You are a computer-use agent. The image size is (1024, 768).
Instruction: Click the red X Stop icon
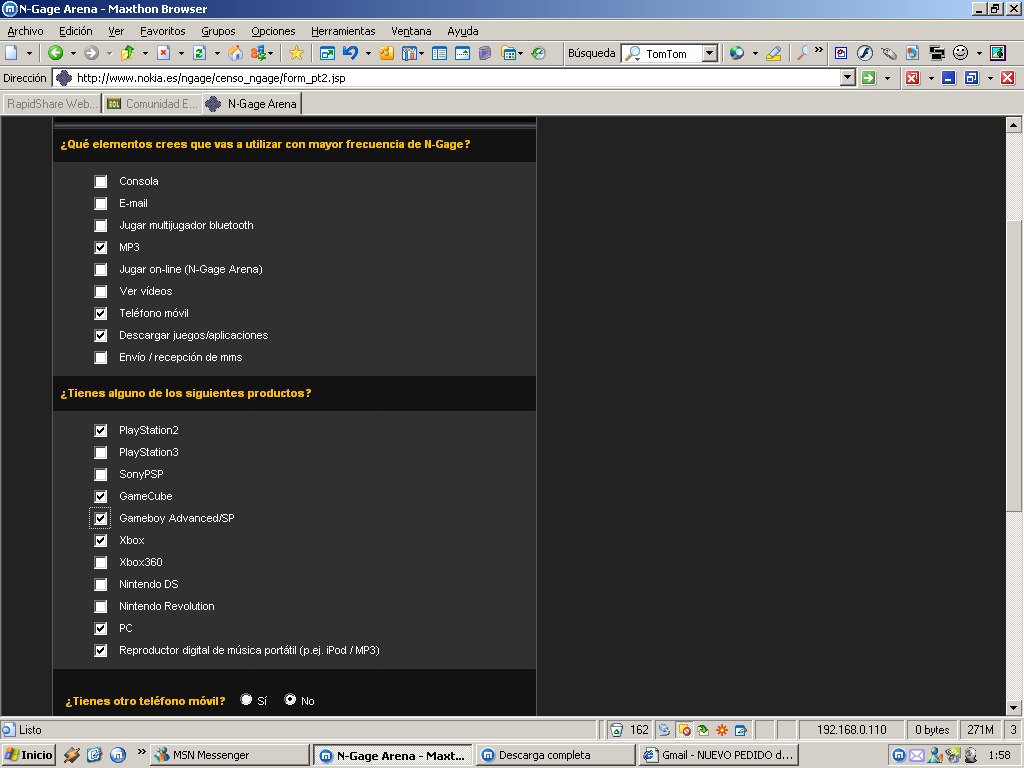(163, 54)
